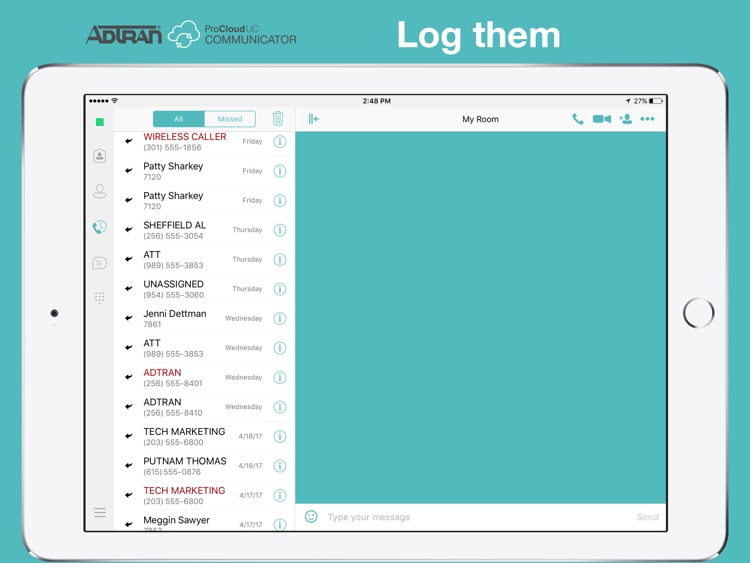Viewport: 750px width, 563px height.
Task: Add a participant to My Room
Action: 625,119
